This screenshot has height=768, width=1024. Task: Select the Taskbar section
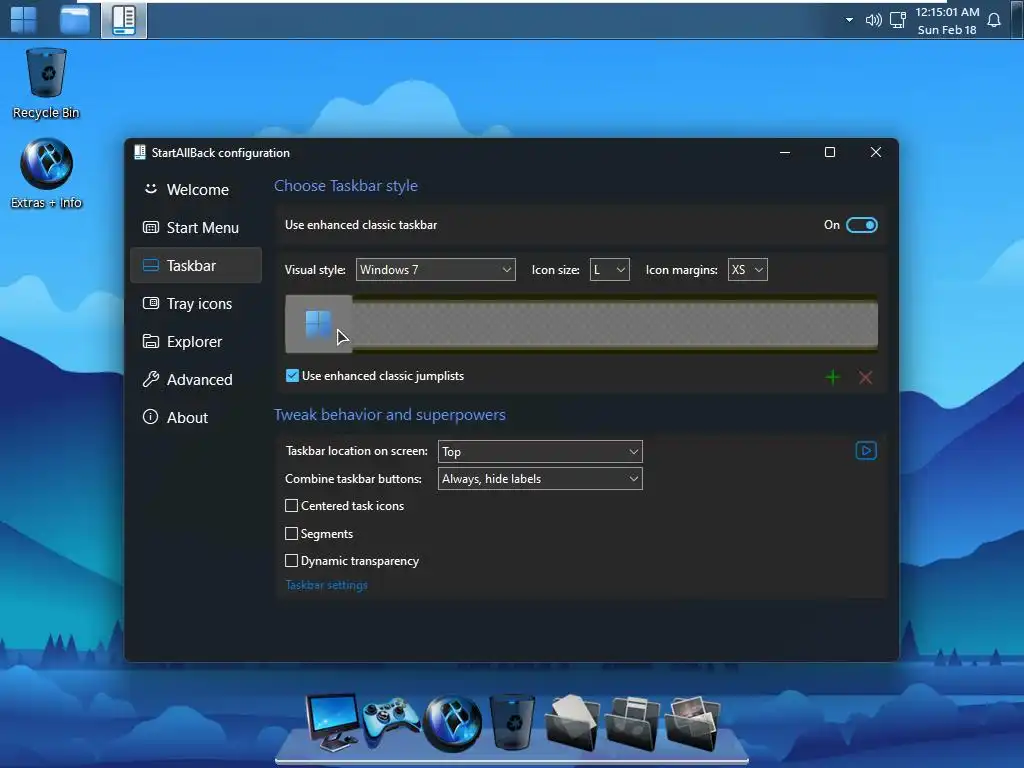tap(196, 265)
